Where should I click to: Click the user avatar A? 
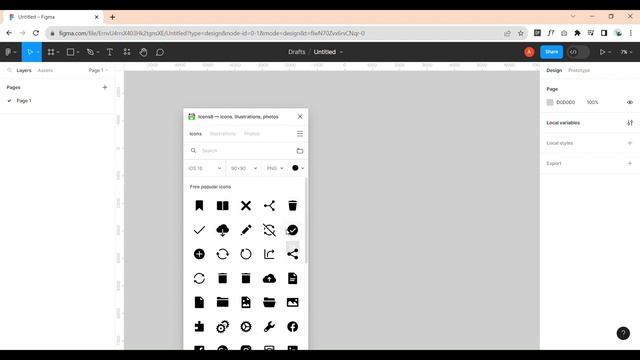coord(529,52)
